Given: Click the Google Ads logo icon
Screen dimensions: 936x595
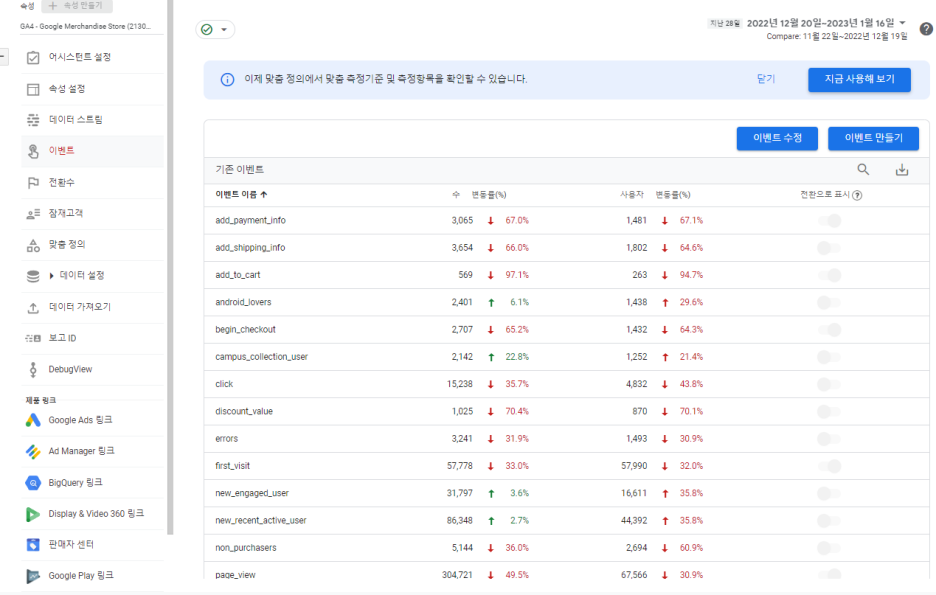Looking at the screenshot, I should tap(33, 420).
